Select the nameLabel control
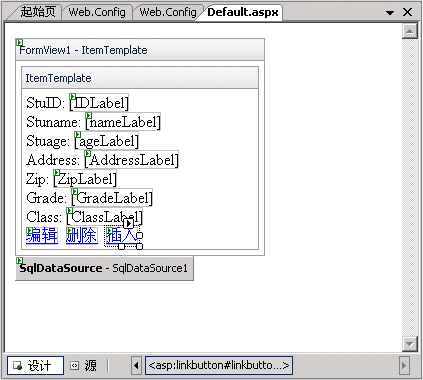The image size is (423, 380). [x=123, y=122]
